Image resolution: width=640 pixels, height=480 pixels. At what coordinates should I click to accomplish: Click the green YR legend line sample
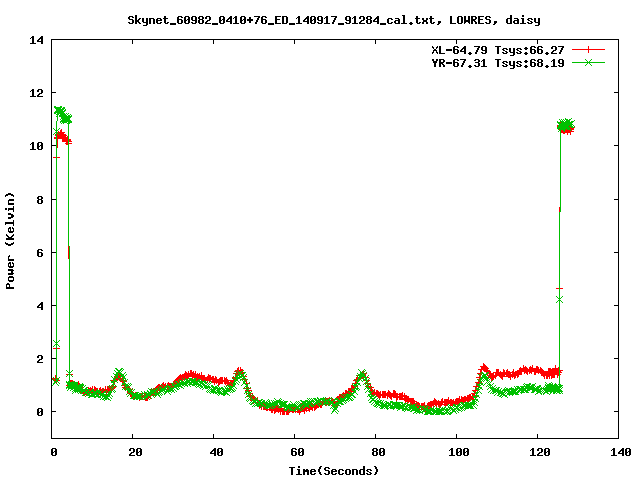[x=590, y=62]
